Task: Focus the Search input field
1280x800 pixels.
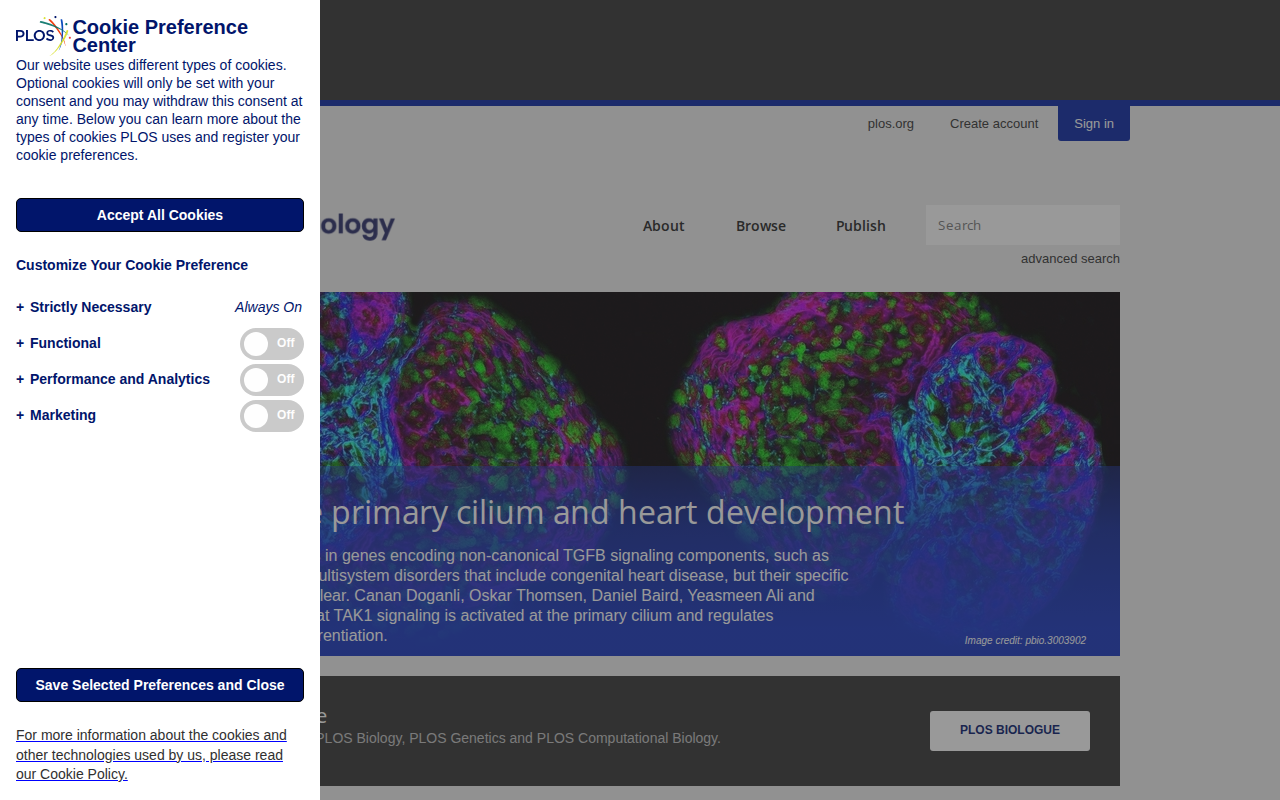Action: [x=1023, y=225]
